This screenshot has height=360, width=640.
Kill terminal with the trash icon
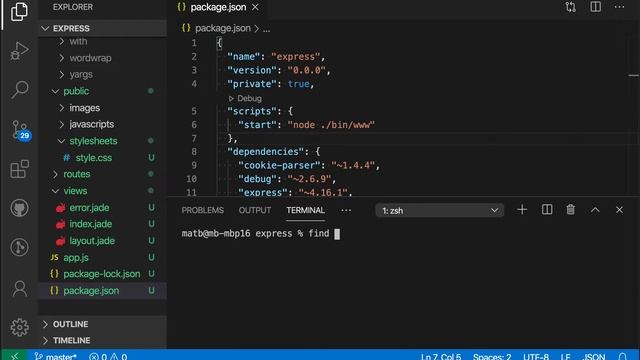coord(570,210)
